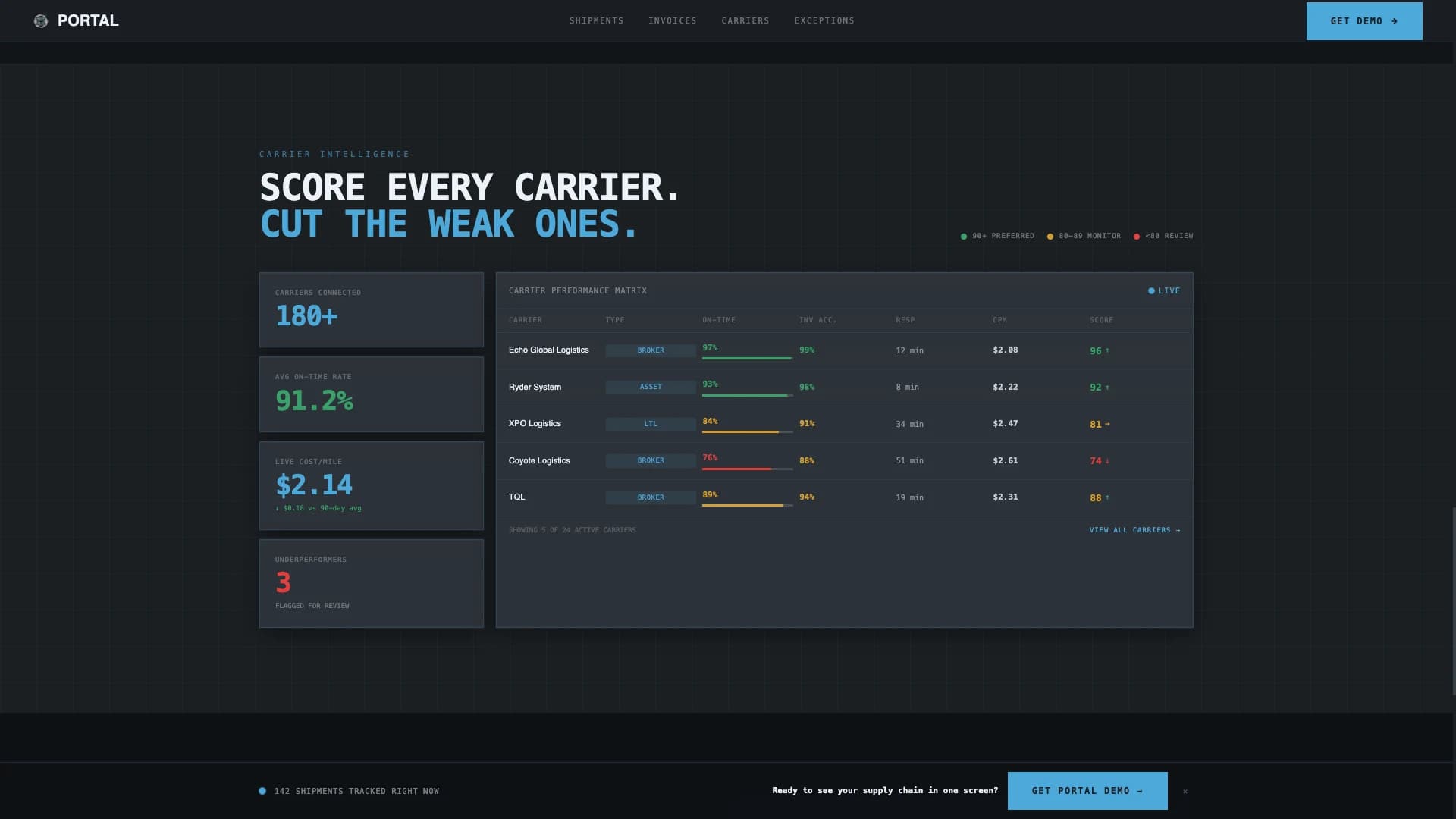This screenshot has height=819, width=1456.
Task: Click the score 96 up arrow
Action: (x=1107, y=350)
